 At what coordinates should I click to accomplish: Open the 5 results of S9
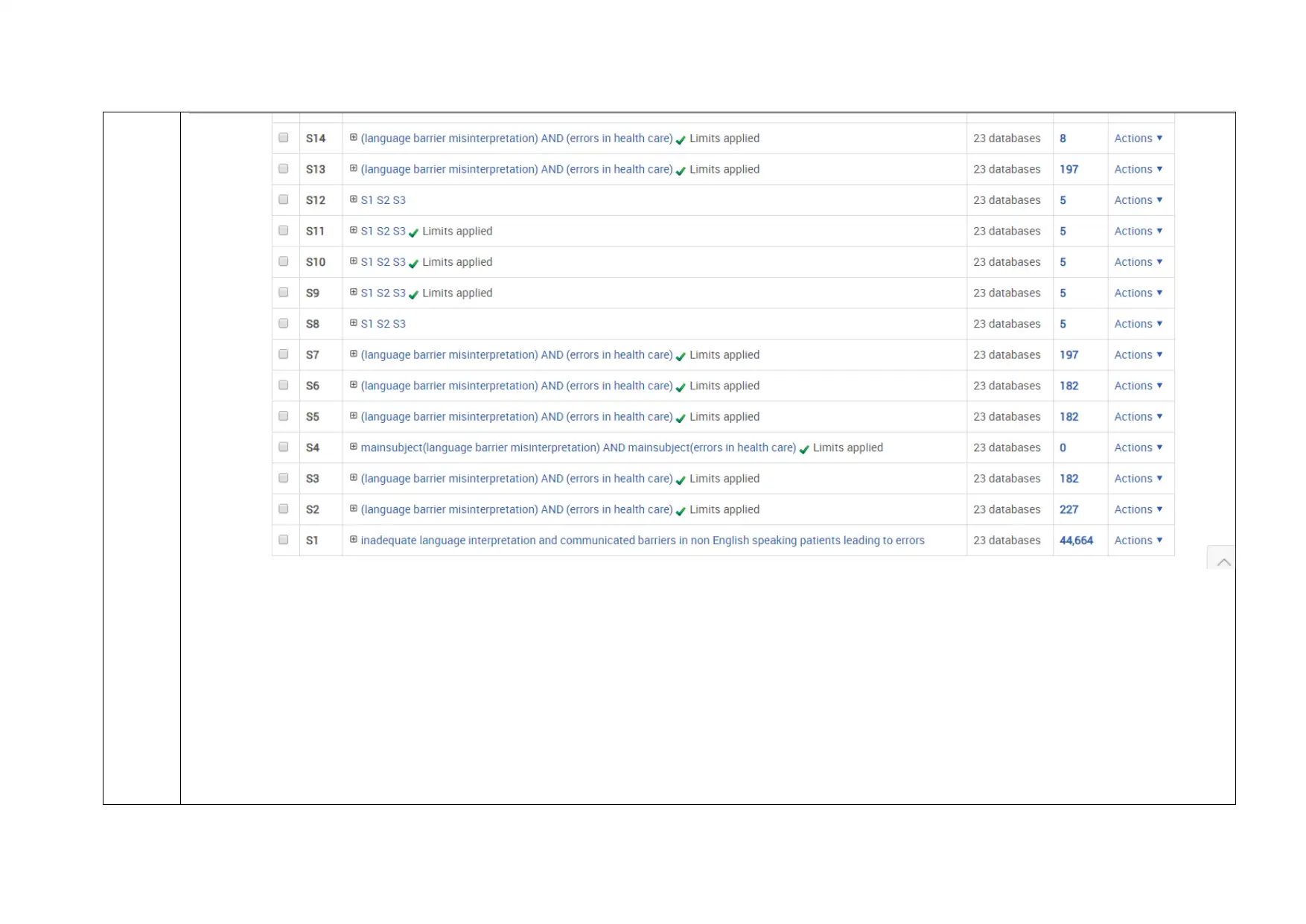[1063, 293]
